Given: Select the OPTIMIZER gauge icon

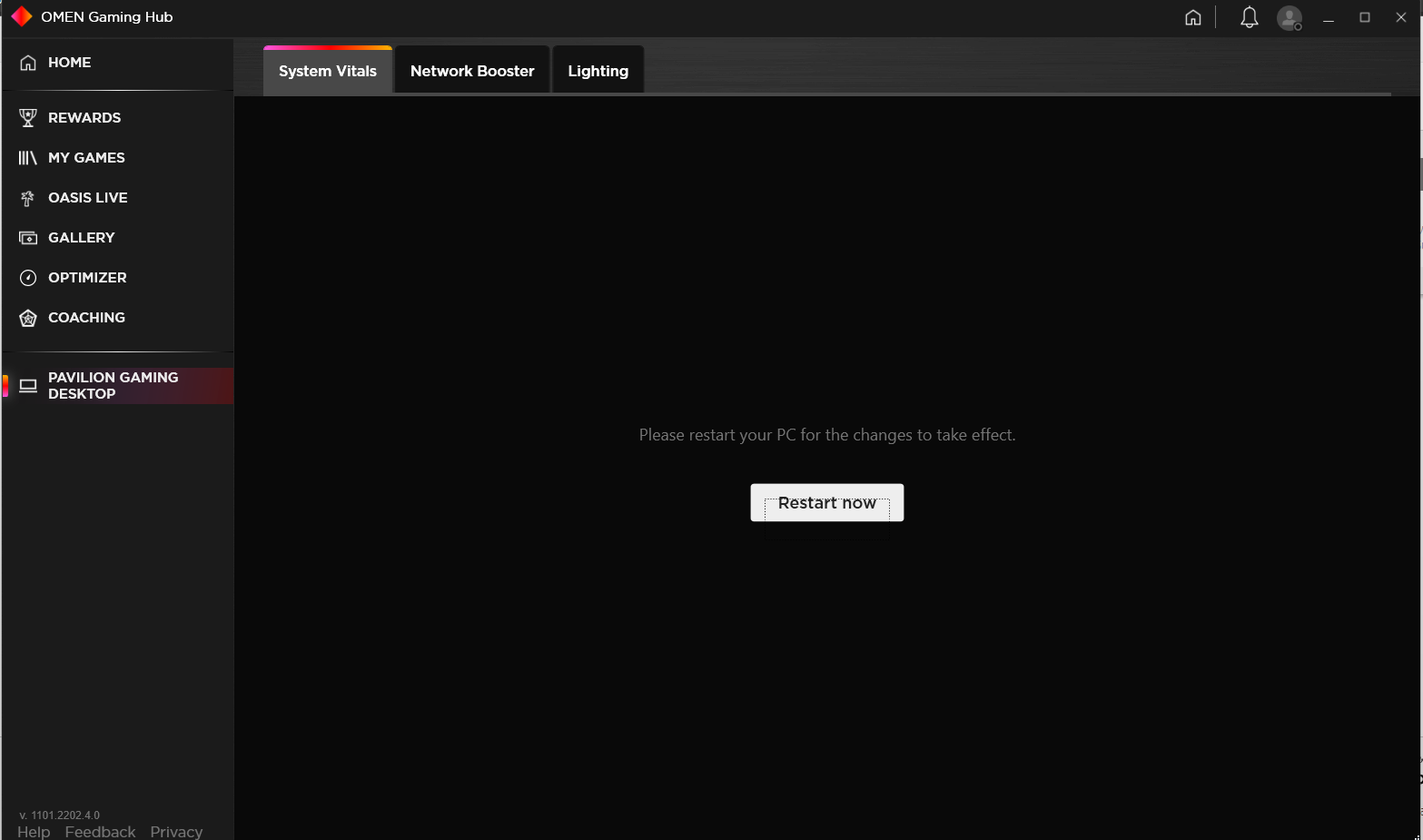Looking at the screenshot, I should point(27,277).
